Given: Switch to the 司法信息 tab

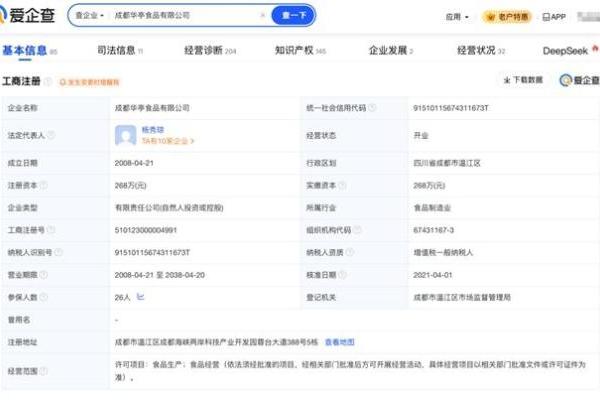Looking at the screenshot, I should click(x=120, y=51).
